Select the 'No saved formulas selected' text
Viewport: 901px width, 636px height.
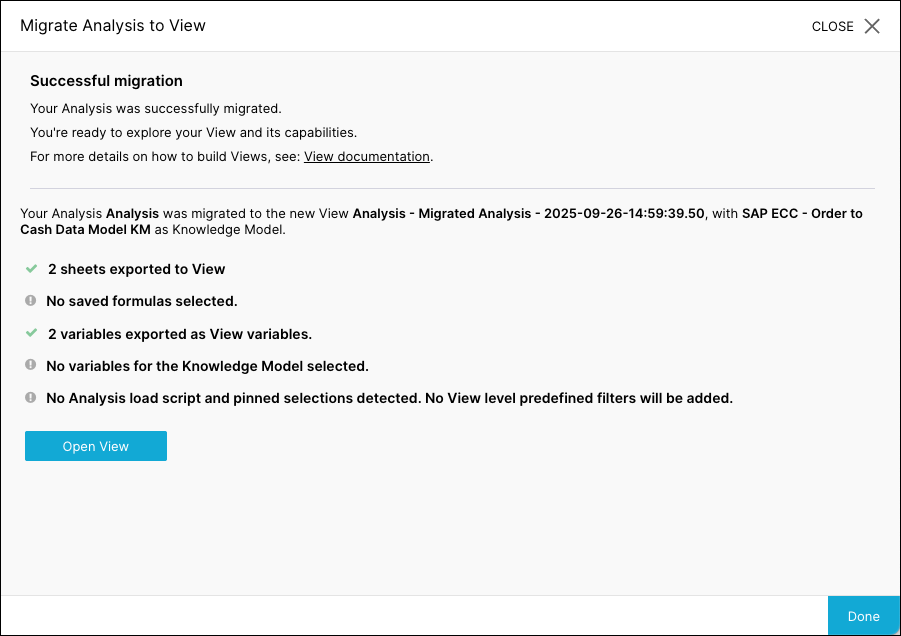click(x=141, y=301)
